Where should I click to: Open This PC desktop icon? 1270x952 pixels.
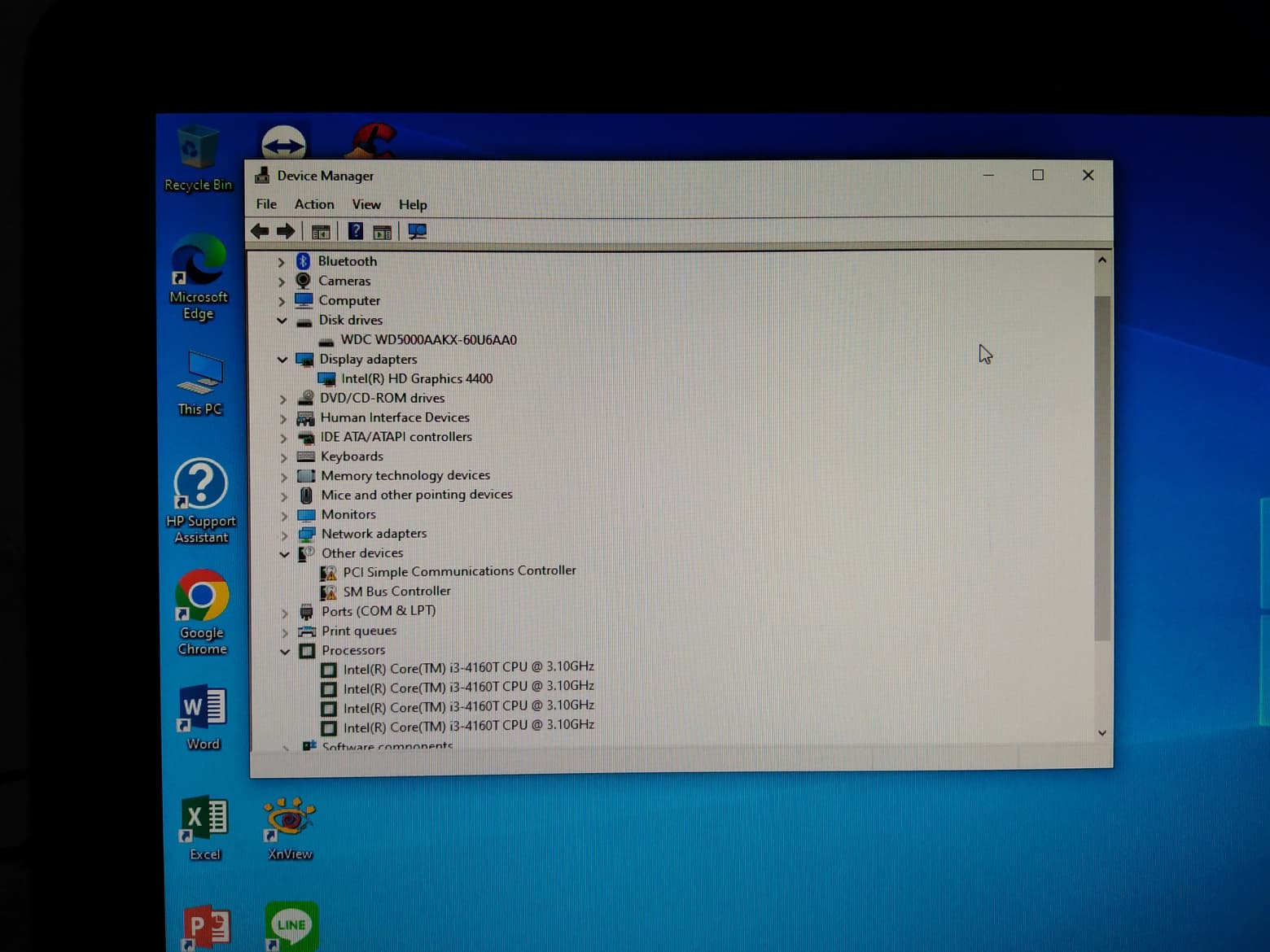tap(199, 383)
